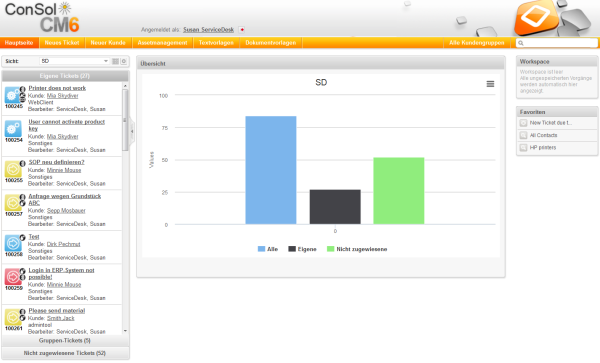Toggle the Eigene series in chart legend

tap(302, 249)
